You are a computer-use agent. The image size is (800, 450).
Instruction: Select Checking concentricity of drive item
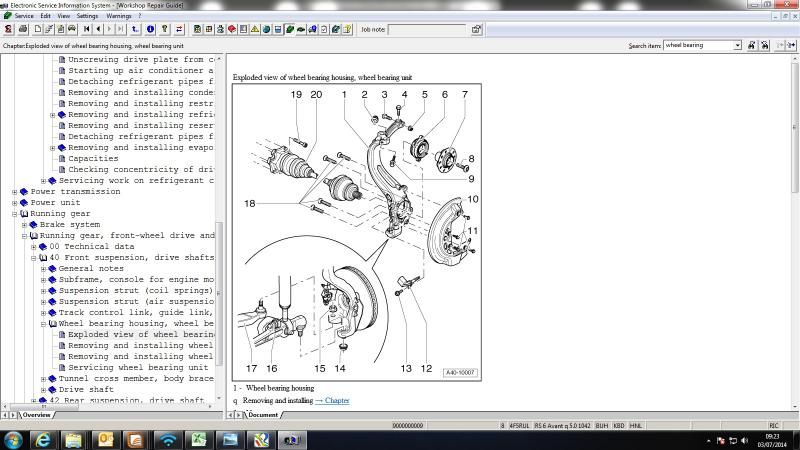(141, 169)
